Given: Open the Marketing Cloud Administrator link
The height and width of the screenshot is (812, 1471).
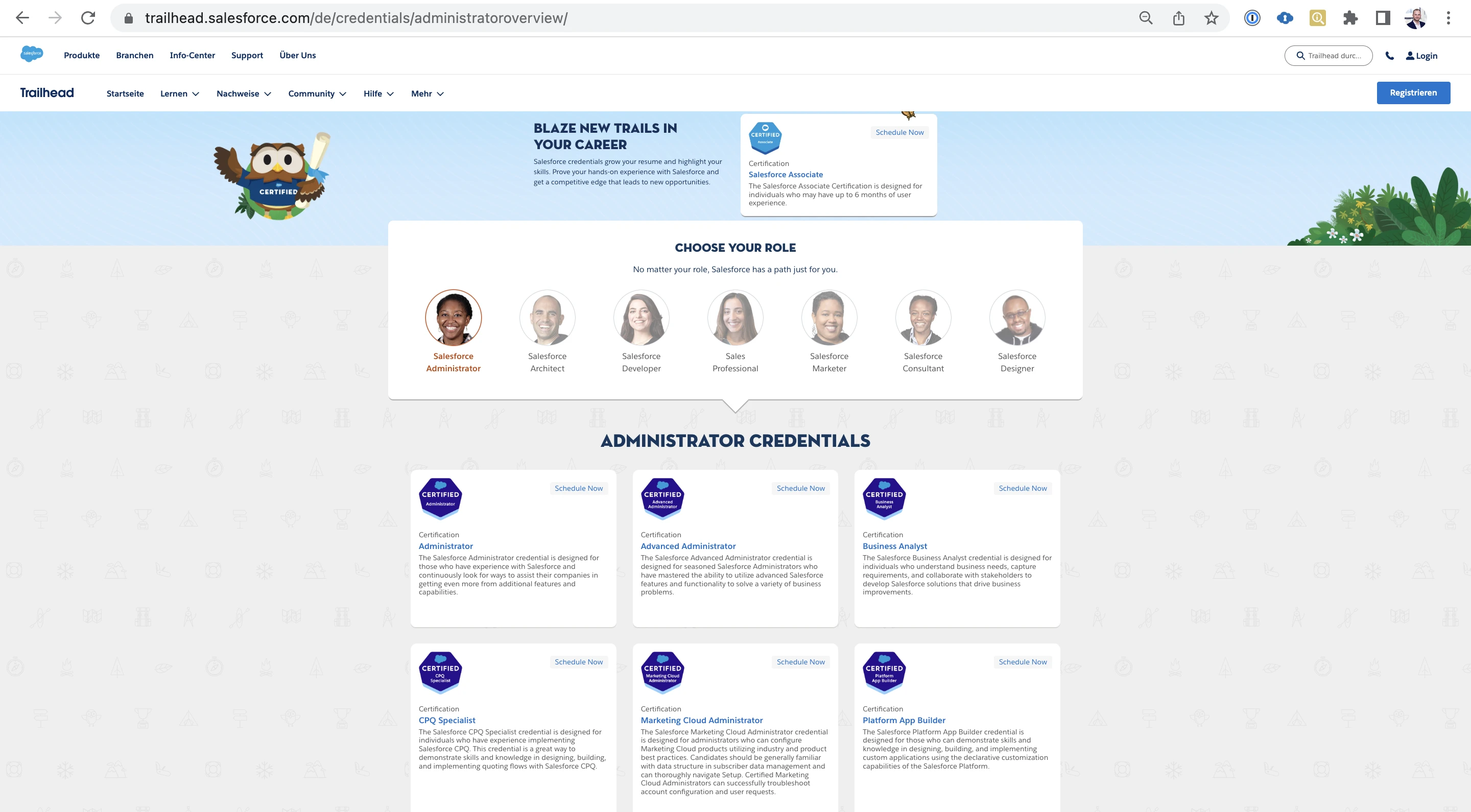Looking at the screenshot, I should coord(702,721).
